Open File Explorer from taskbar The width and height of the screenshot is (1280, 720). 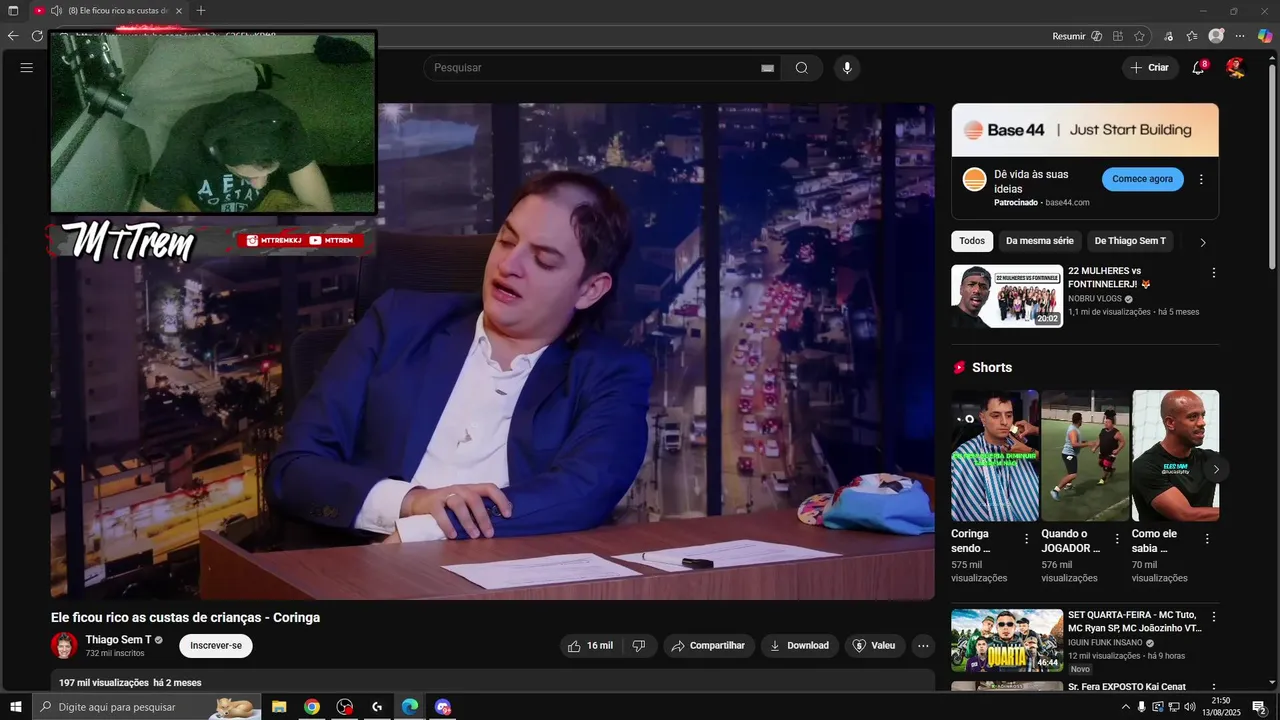[x=279, y=707]
